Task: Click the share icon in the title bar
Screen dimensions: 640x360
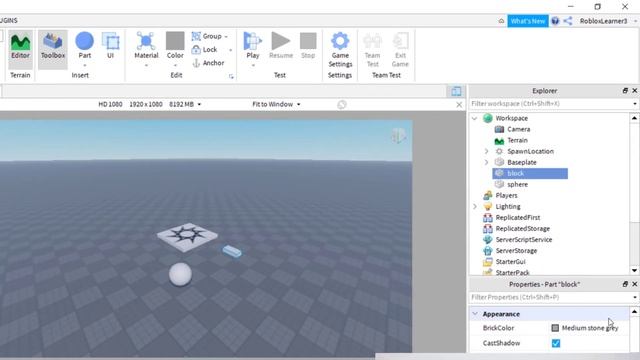Action: point(568,21)
